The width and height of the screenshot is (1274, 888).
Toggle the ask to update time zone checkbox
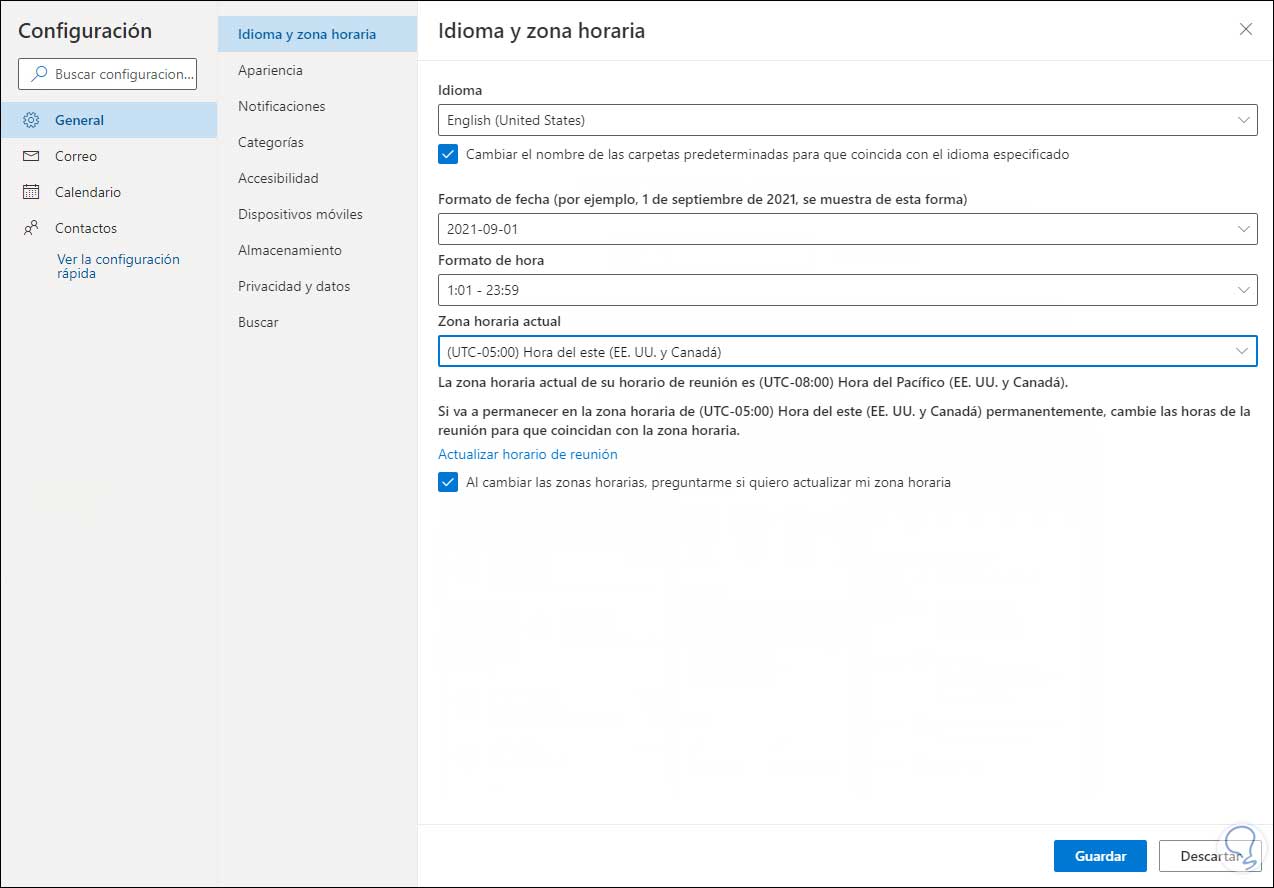448,482
